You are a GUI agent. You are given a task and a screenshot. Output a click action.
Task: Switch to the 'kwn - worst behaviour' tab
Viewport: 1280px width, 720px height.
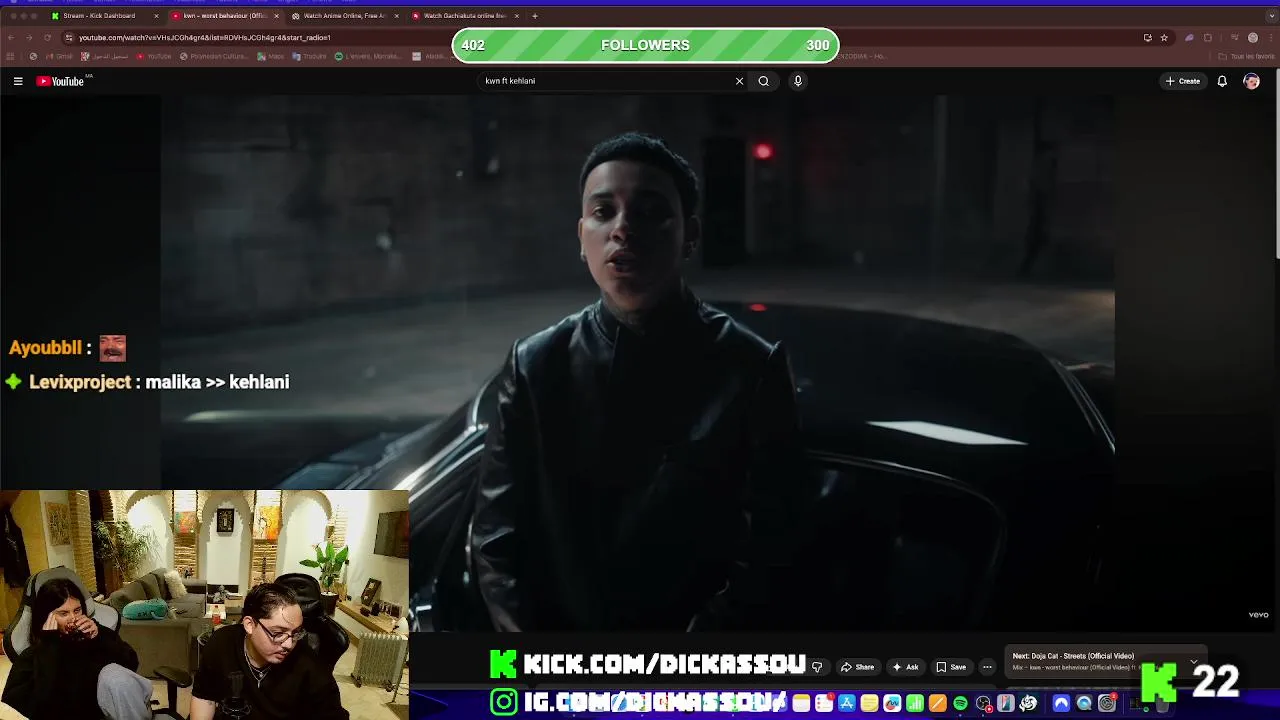click(x=224, y=16)
